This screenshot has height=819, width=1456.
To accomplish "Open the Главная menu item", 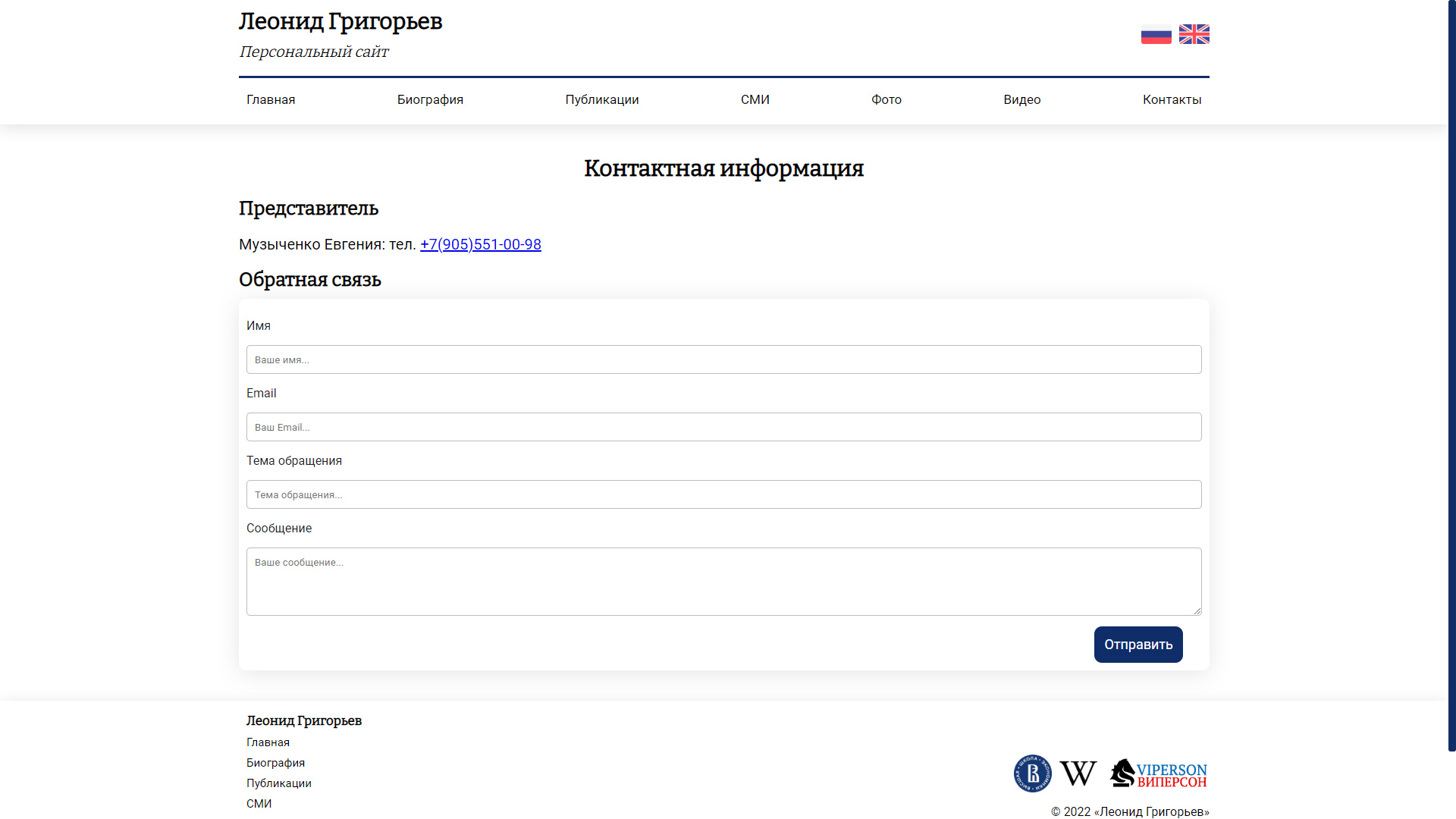I will point(271,100).
